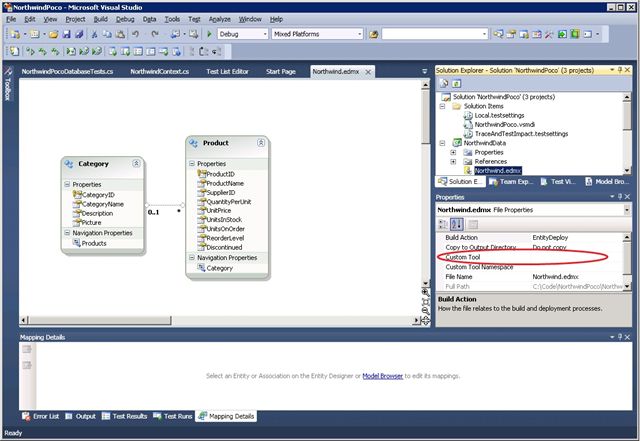Click the Copy toolbar icon
Viewport: 640px width, 441px height.
click(x=107, y=34)
